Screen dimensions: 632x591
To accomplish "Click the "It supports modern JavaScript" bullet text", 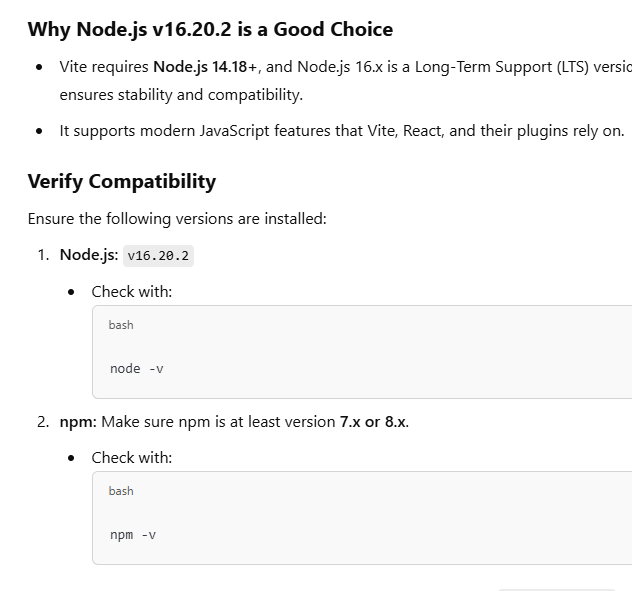I will pos(341,131).
